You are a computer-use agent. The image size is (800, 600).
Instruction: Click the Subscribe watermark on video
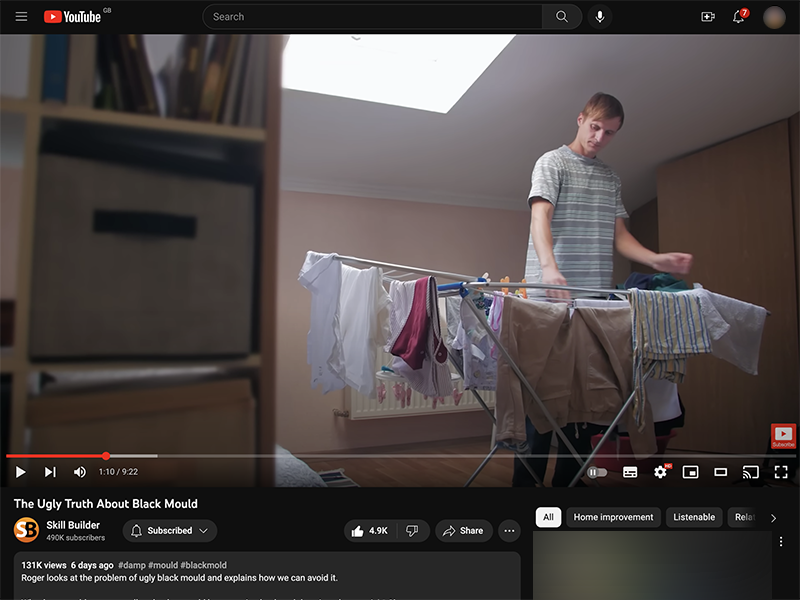[x=783, y=436]
